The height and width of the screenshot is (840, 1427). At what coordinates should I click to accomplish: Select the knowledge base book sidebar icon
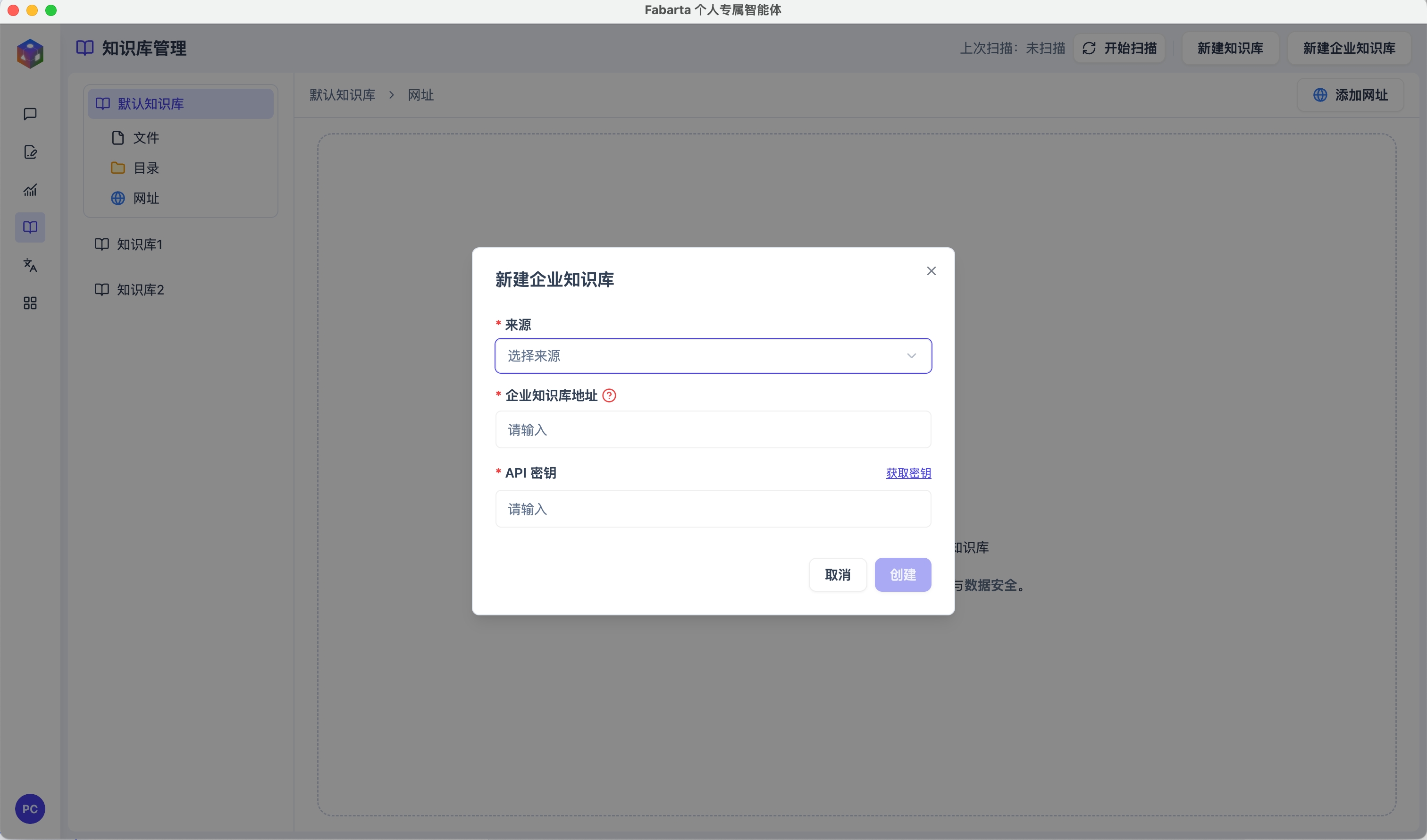click(x=30, y=227)
